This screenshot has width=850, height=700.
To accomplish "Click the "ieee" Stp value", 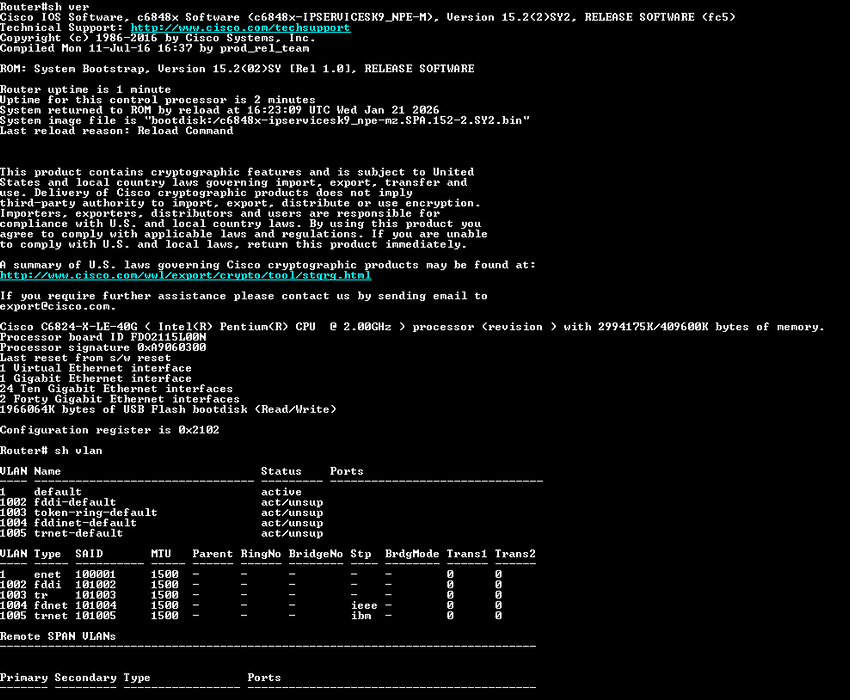I will point(364,605).
